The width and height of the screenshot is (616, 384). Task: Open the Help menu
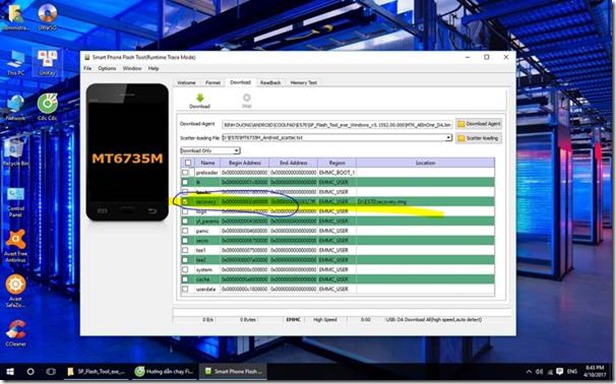(x=153, y=68)
